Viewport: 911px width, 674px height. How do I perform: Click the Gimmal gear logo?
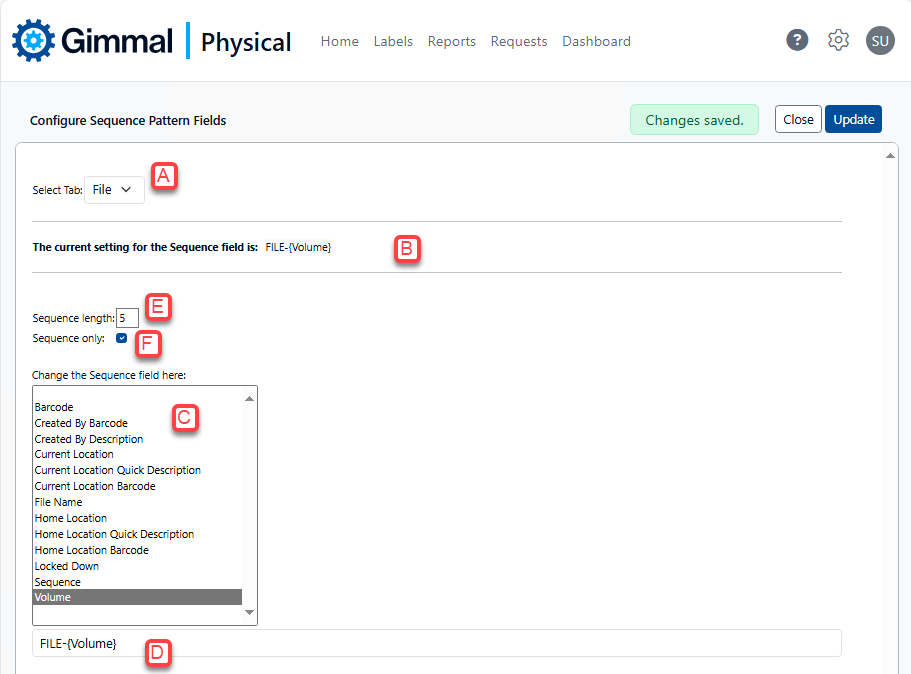coord(33,41)
